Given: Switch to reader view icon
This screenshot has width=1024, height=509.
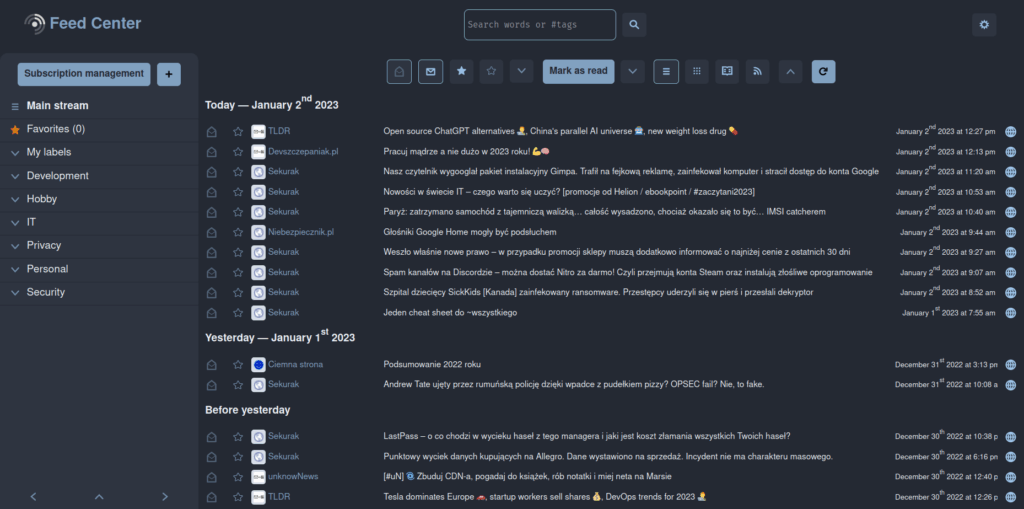Looking at the screenshot, I should pos(727,71).
